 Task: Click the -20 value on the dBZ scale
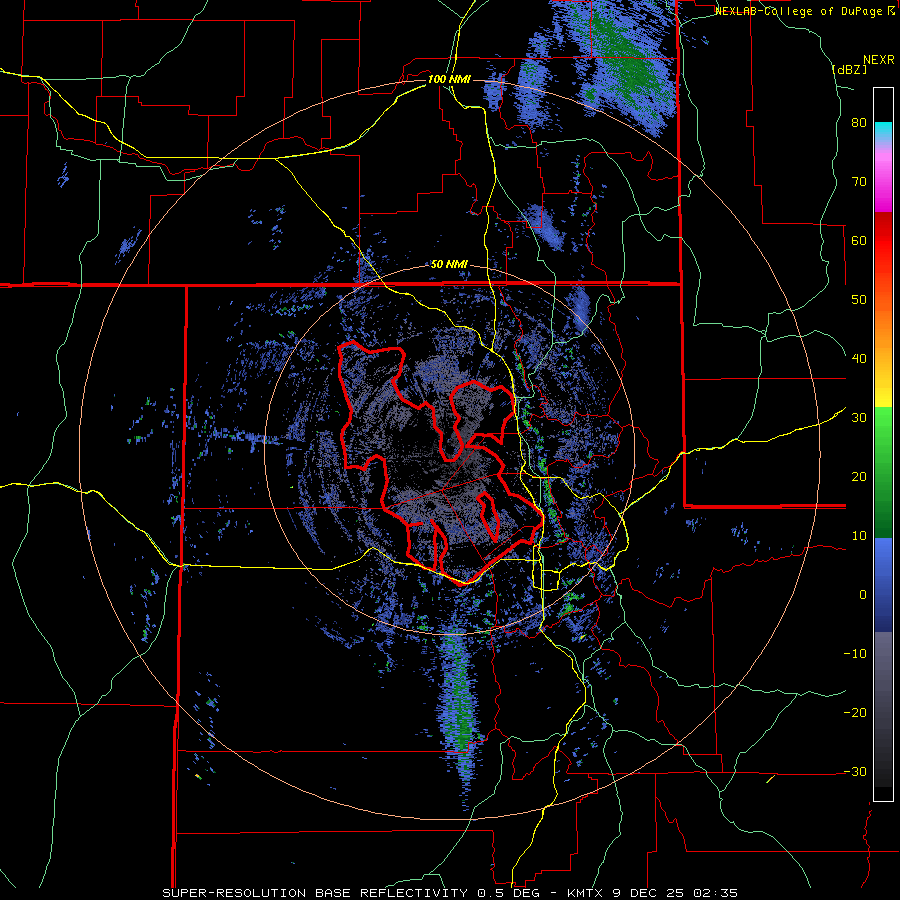pyautogui.click(x=855, y=712)
